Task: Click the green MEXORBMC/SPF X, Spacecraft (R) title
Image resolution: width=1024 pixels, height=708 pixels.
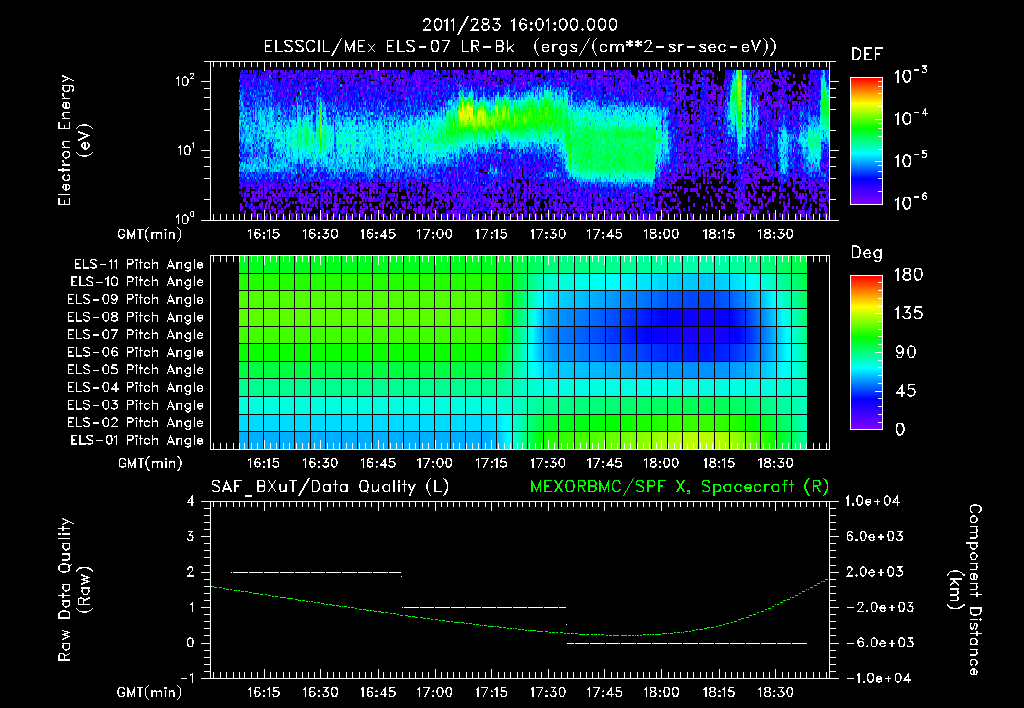Action: coord(679,487)
